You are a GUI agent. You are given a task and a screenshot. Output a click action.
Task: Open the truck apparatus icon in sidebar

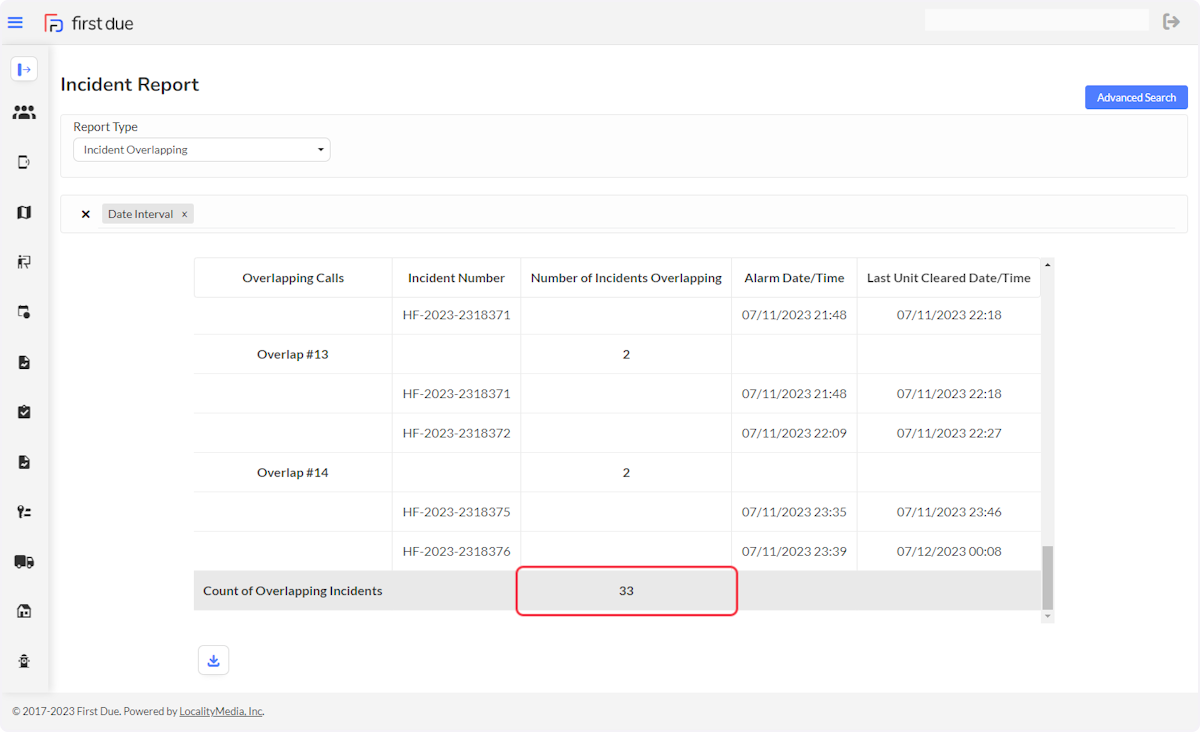click(x=24, y=562)
